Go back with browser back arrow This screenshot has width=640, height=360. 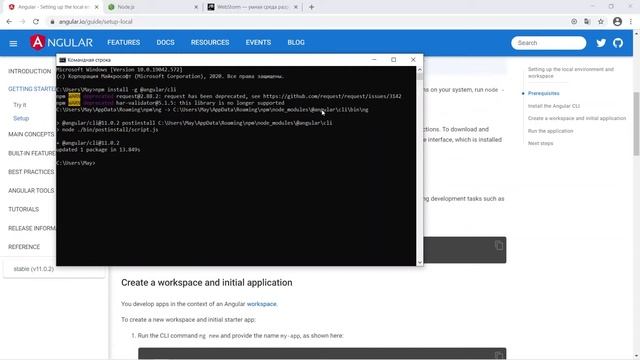9,22
